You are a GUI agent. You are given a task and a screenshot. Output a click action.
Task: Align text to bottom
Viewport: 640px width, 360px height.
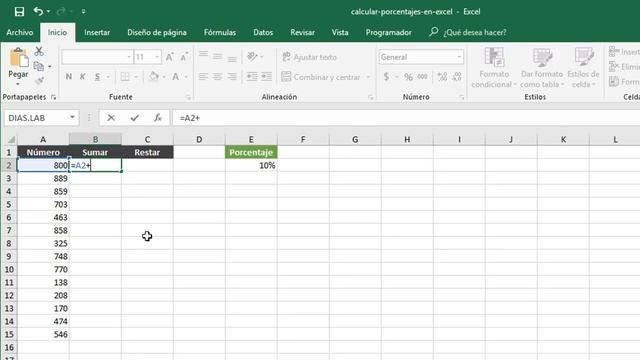[x=232, y=59]
